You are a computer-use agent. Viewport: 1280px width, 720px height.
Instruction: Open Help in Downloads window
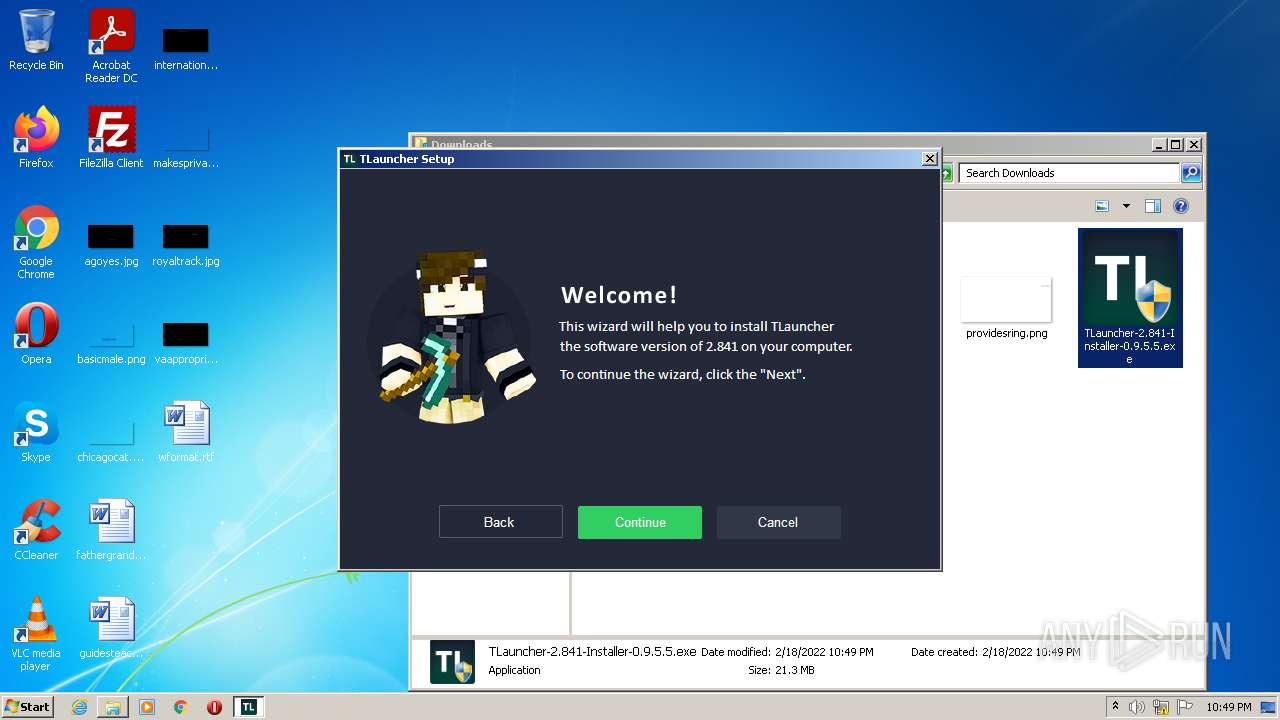point(1181,206)
